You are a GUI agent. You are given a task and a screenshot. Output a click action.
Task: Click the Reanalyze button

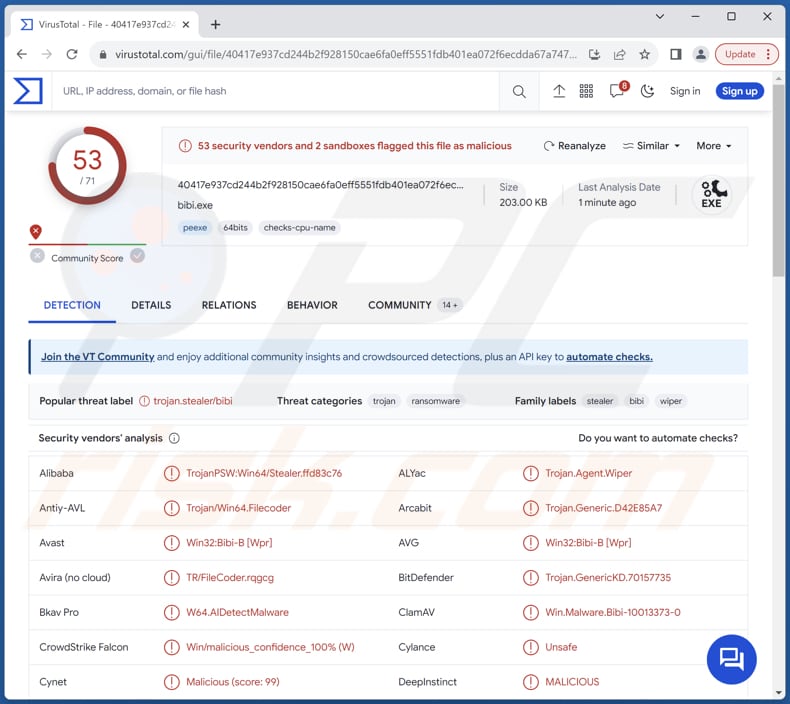(x=574, y=146)
